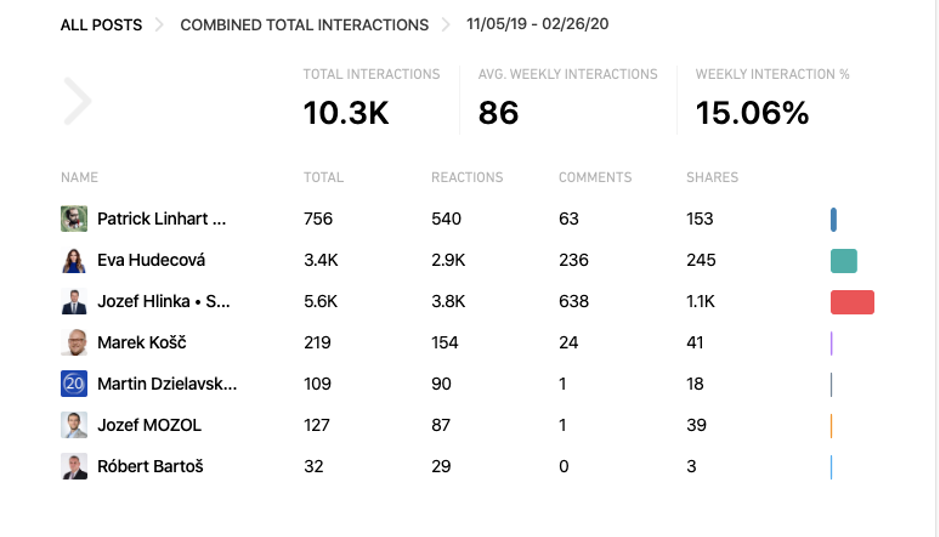This screenshot has width=939, height=537.
Task: Click Patrick Linhart's profile avatar
Action: [x=74, y=219]
